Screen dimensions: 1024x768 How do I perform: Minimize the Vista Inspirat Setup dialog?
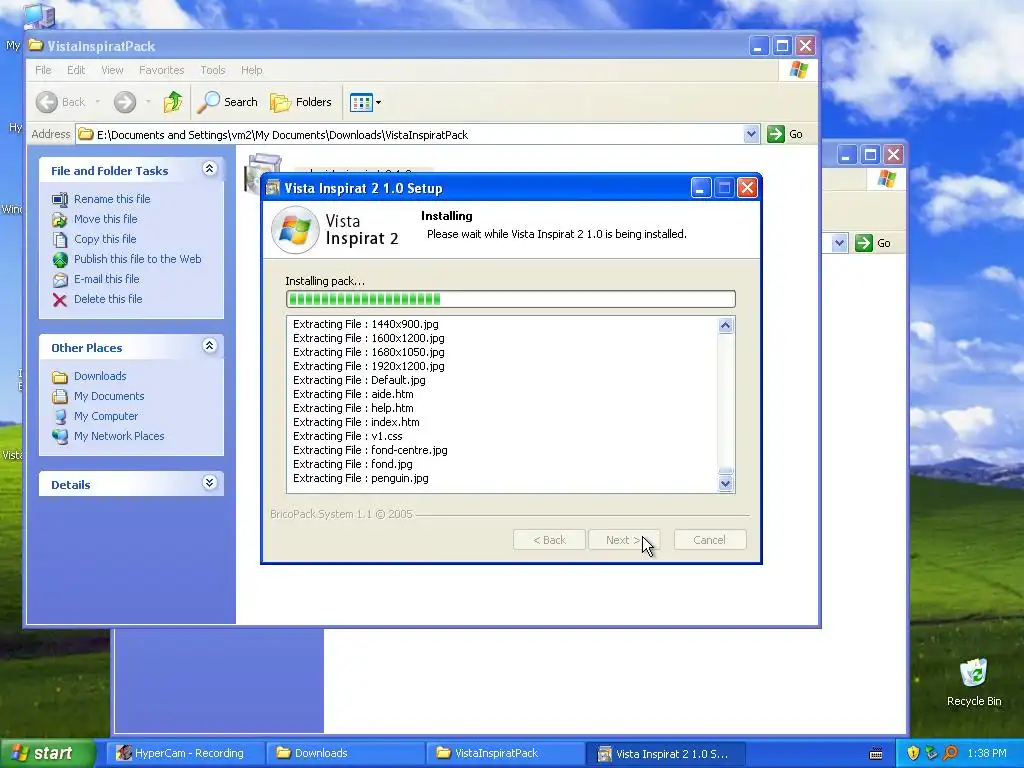[701, 188]
